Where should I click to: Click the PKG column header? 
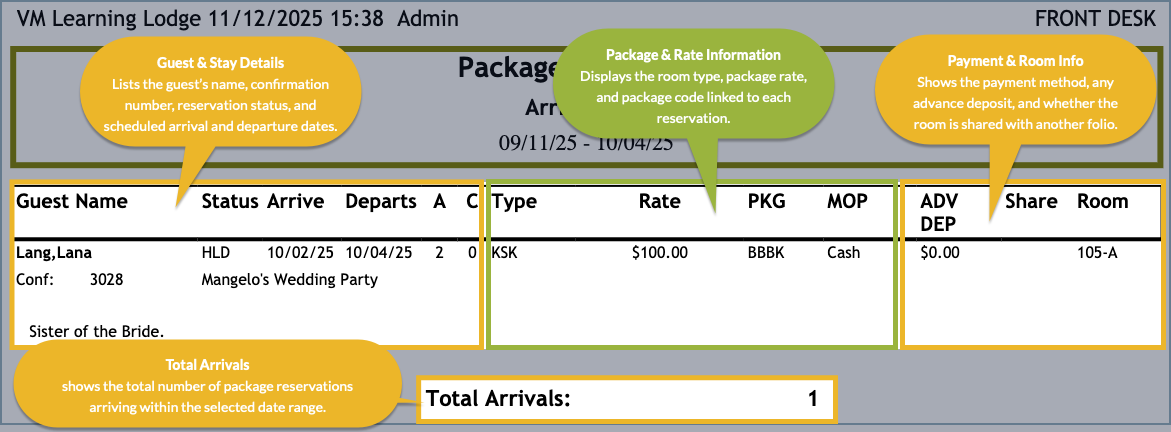[x=767, y=201]
